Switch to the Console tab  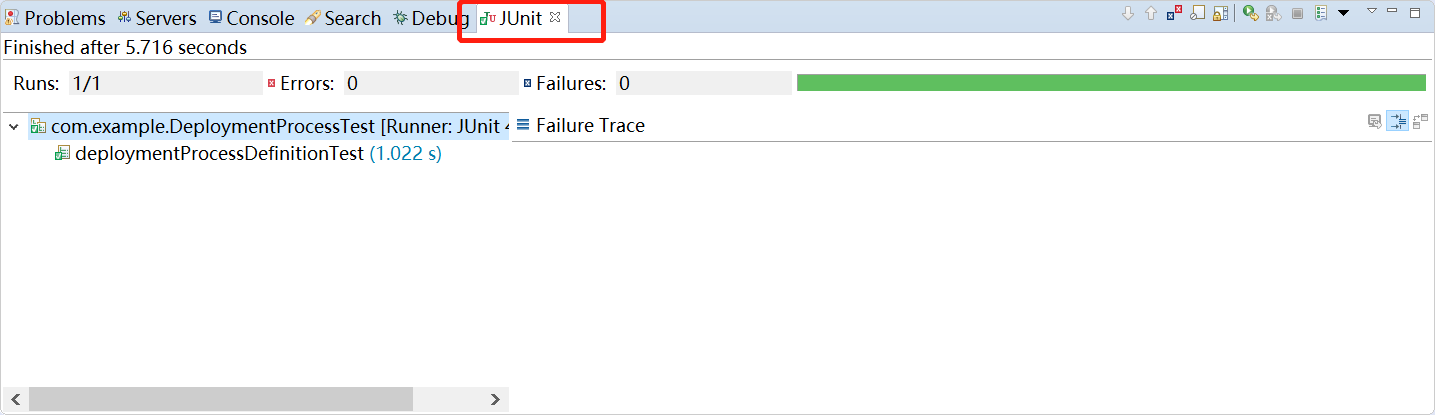tap(251, 18)
